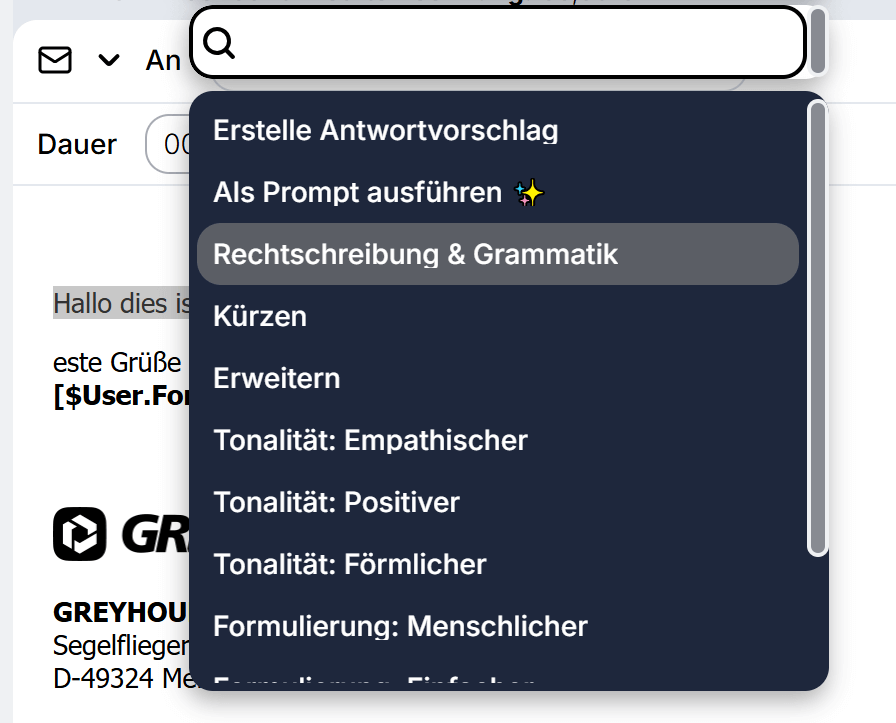Click the mail envelope icon
Image resolution: width=896 pixels, height=723 pixels.
pos(55,61)
